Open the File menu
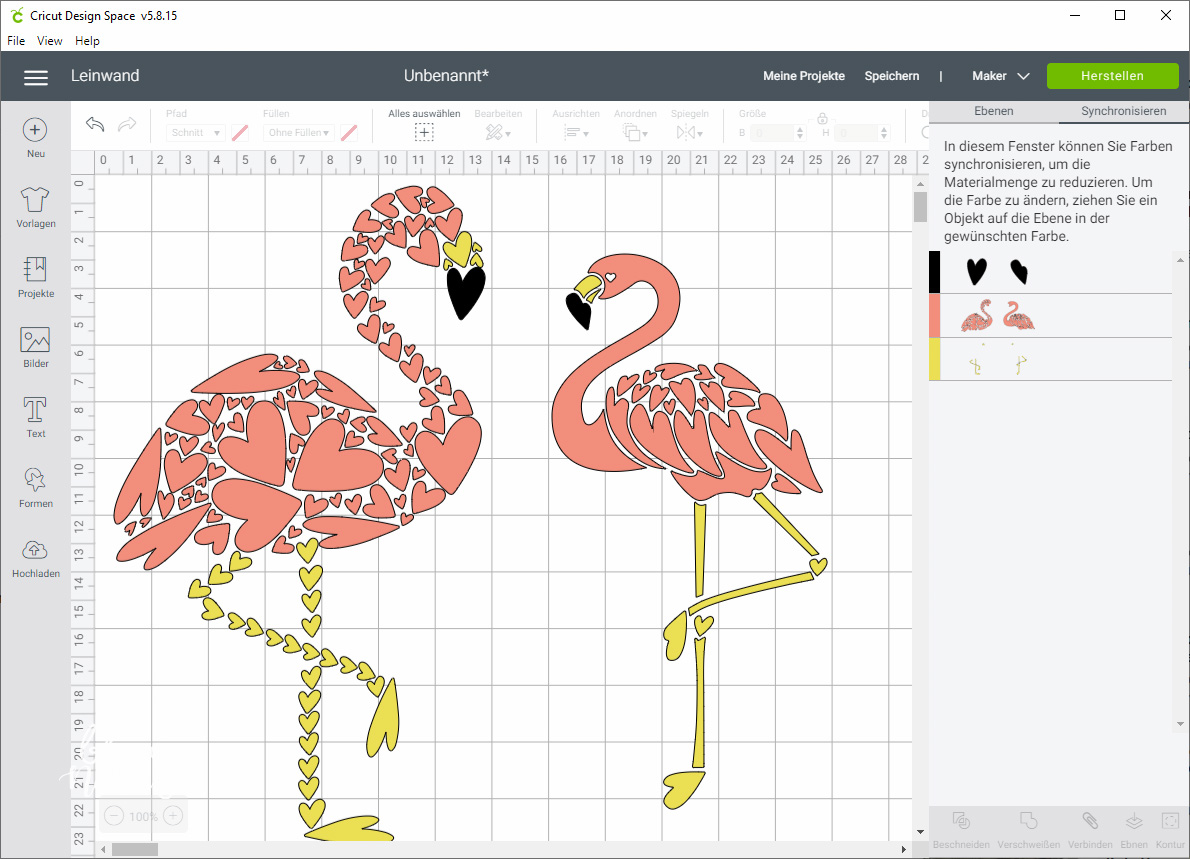 coord(16,41)
